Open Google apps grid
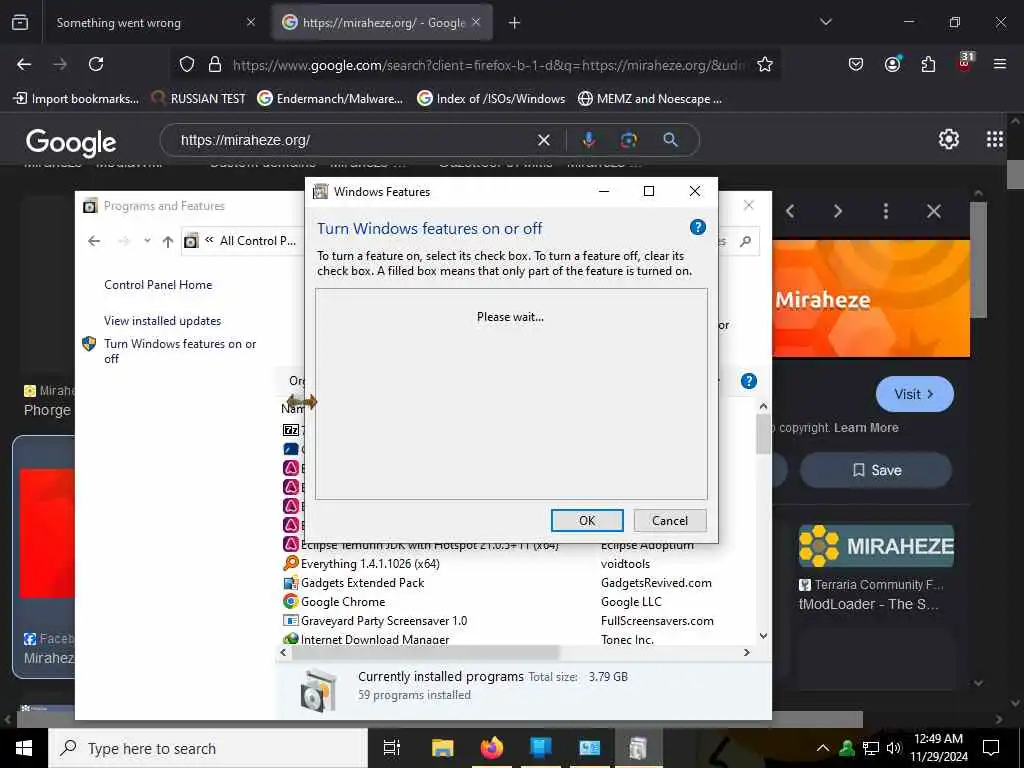The height and width of the screenshot is (768, 1024). (995, 139)
